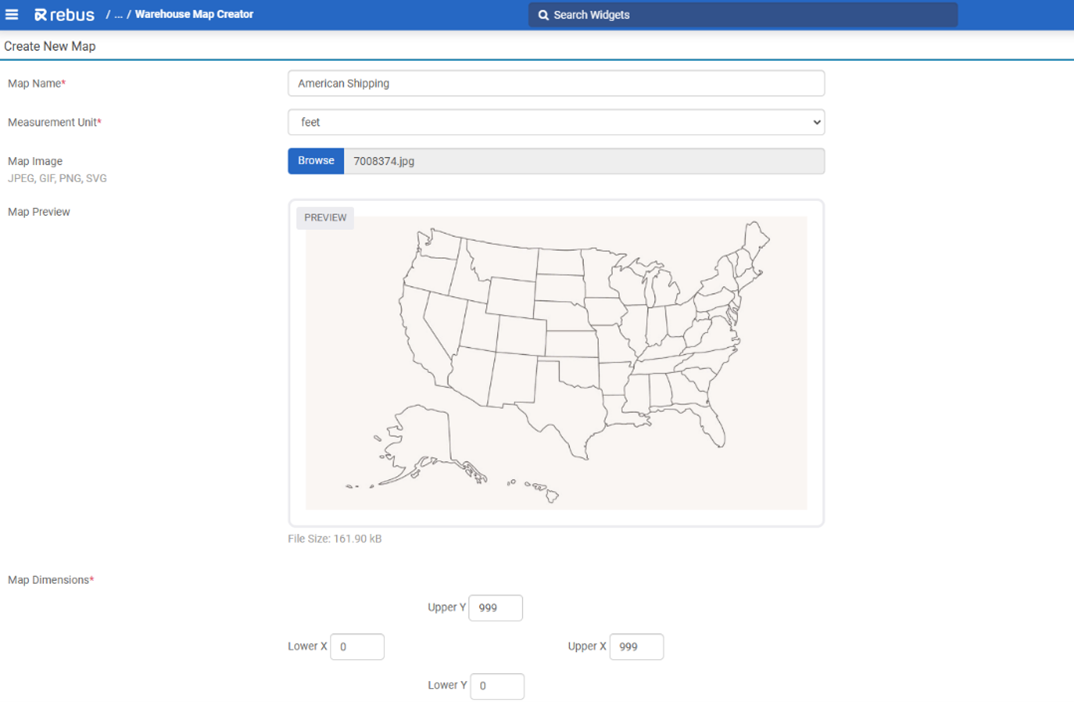This screenshot has width=1074, height=702.
Task: Open the hamburger navigation menu
Action: click(x=12, y=15)
